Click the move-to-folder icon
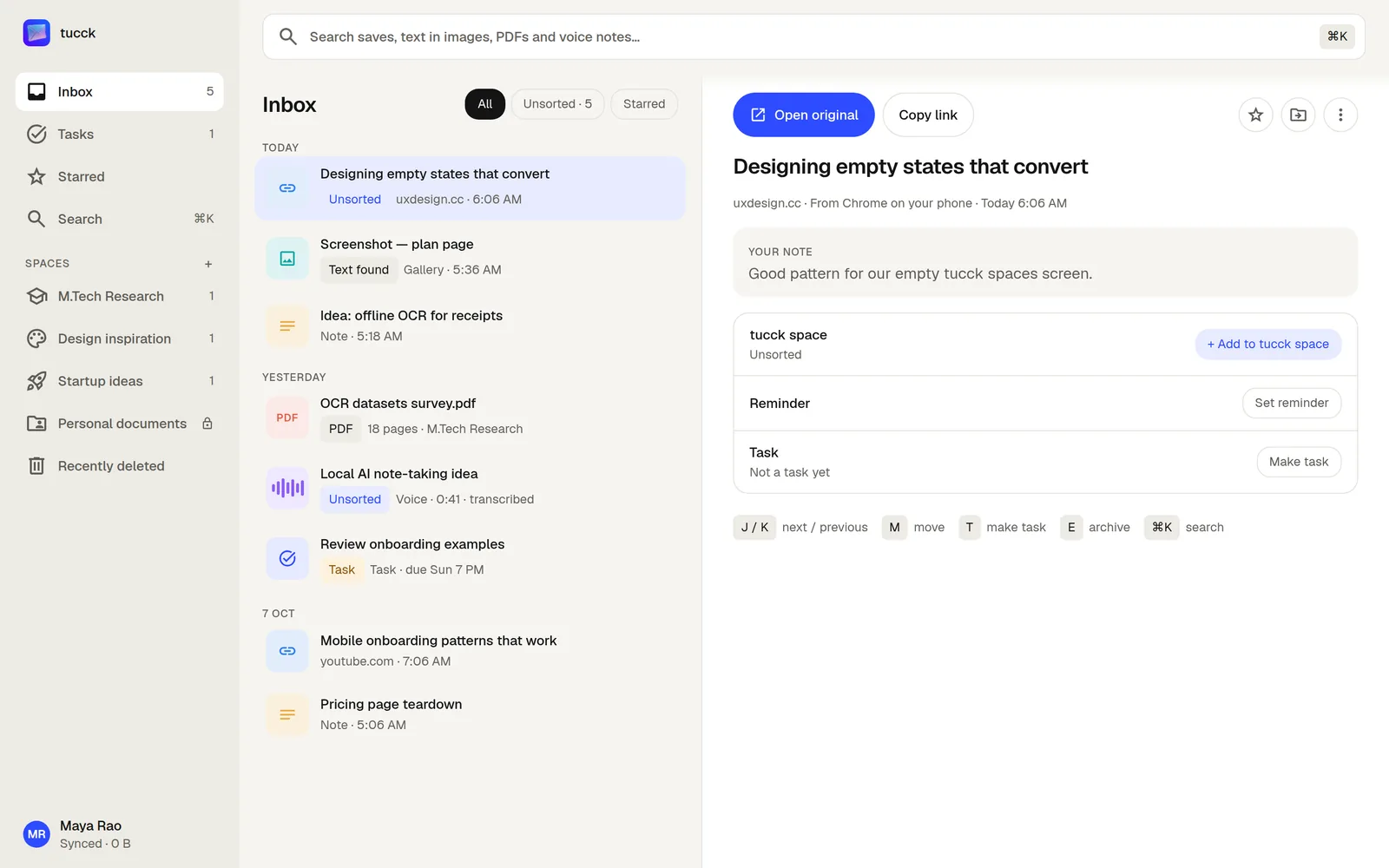This screenshot has height=868, width=1389. [x=1298, y=115]
